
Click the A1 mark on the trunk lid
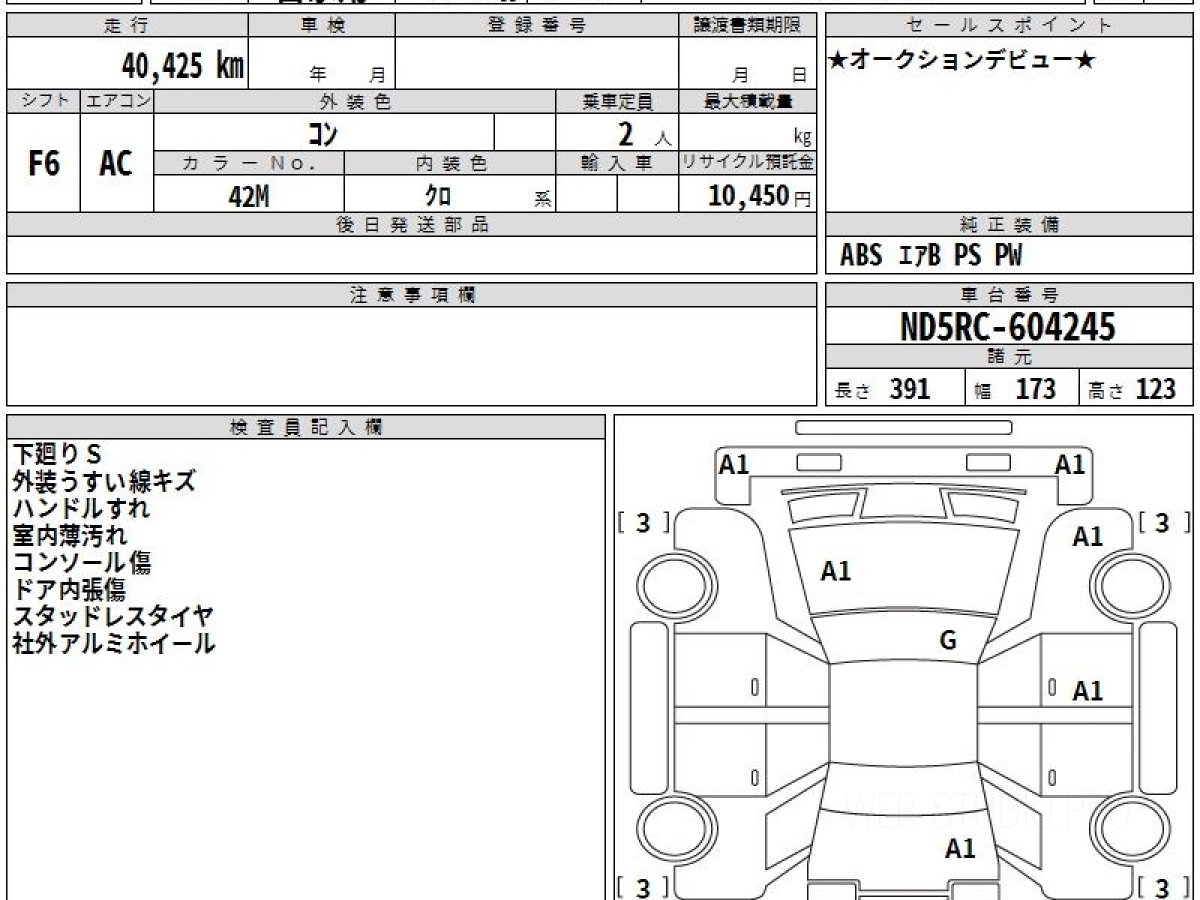pos(960,849)
